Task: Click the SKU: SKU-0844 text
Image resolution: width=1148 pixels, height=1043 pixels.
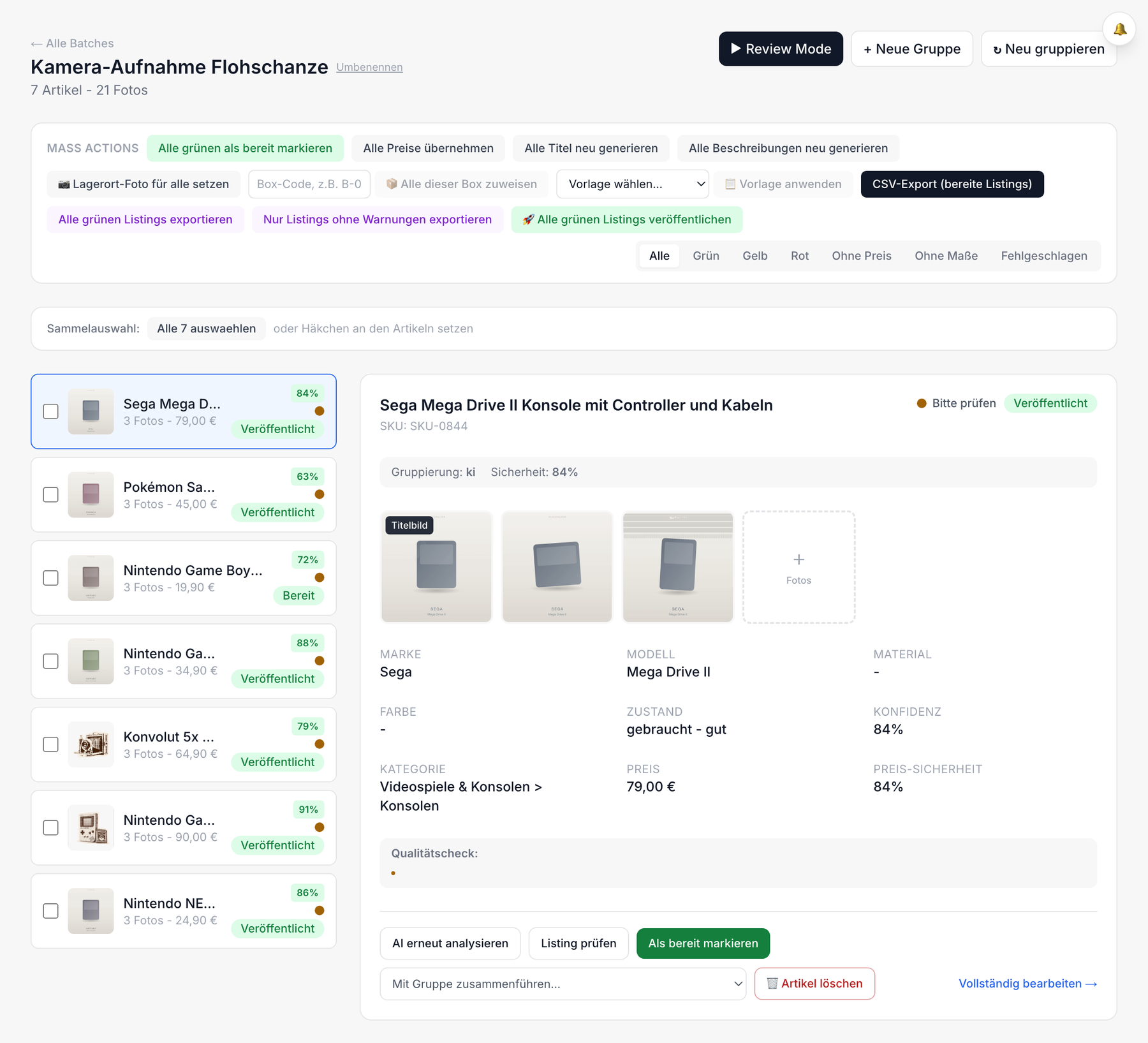Action: click(x=423, y=426)
